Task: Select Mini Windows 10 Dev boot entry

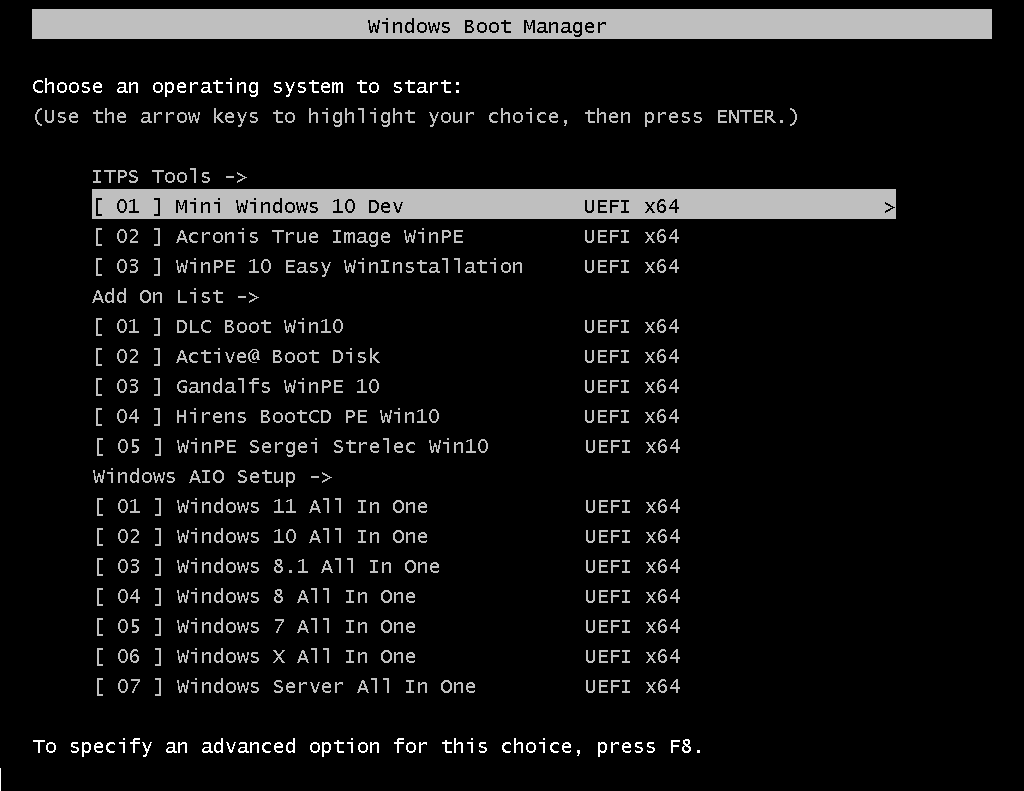Action: coord(494,206)
